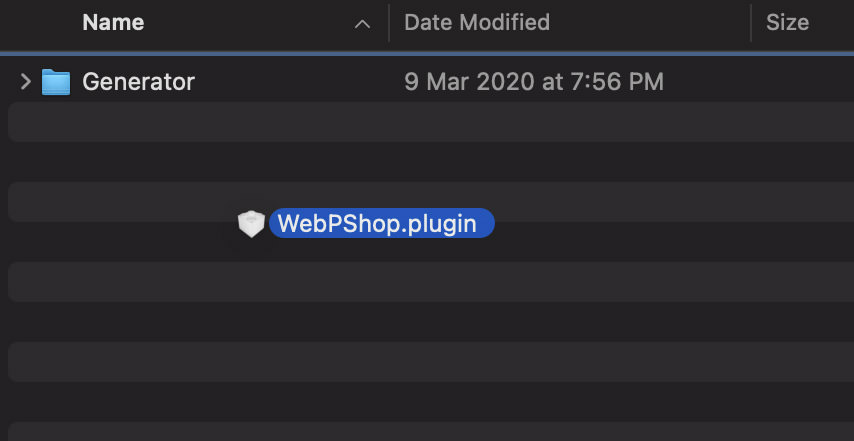Click blank area right of Size header label
854x441 pixels.
coord(832,22)
